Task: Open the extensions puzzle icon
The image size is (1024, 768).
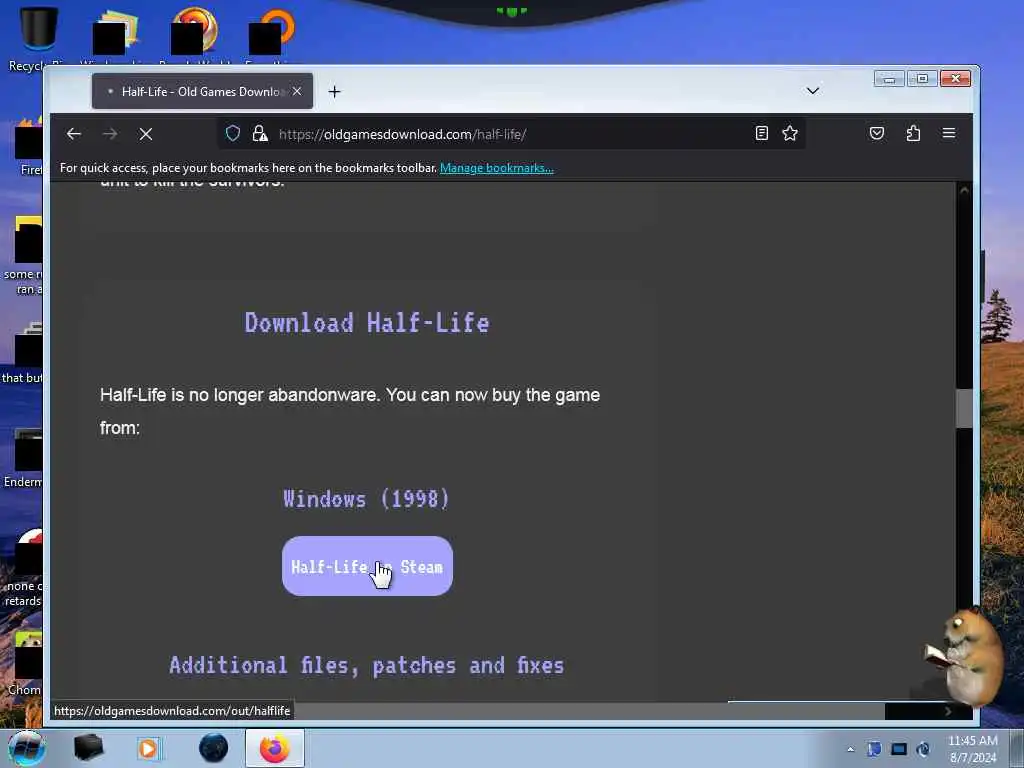Action: [913, 133]
